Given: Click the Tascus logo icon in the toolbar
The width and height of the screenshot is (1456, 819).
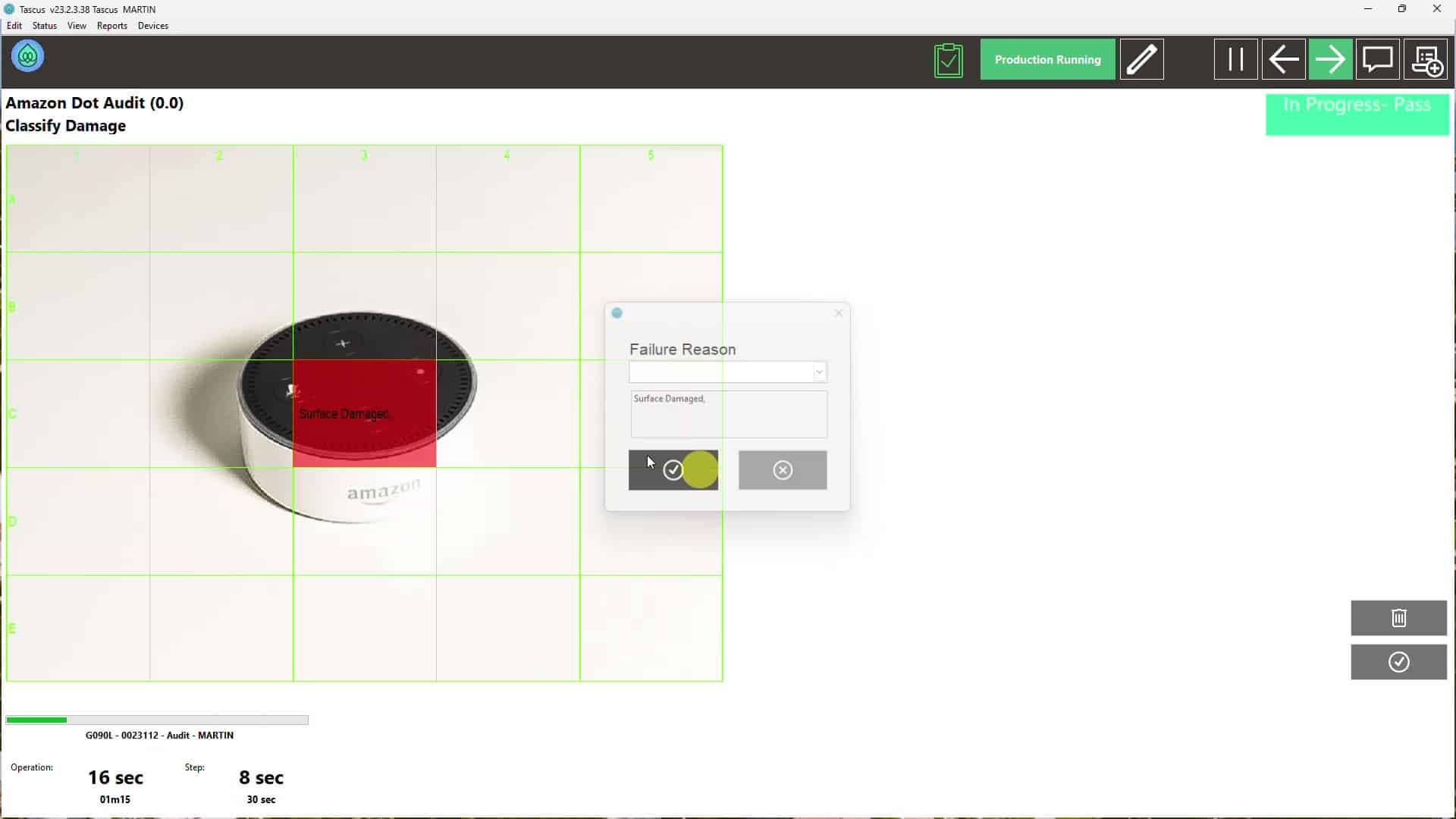Looking at the screenshot, I should 27,57.
